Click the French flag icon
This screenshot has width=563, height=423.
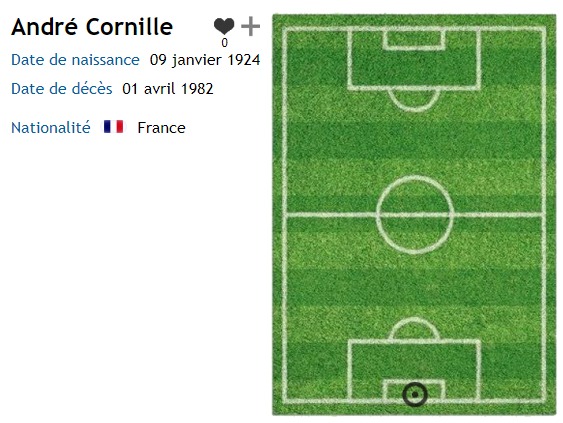(x=113, y=127)
